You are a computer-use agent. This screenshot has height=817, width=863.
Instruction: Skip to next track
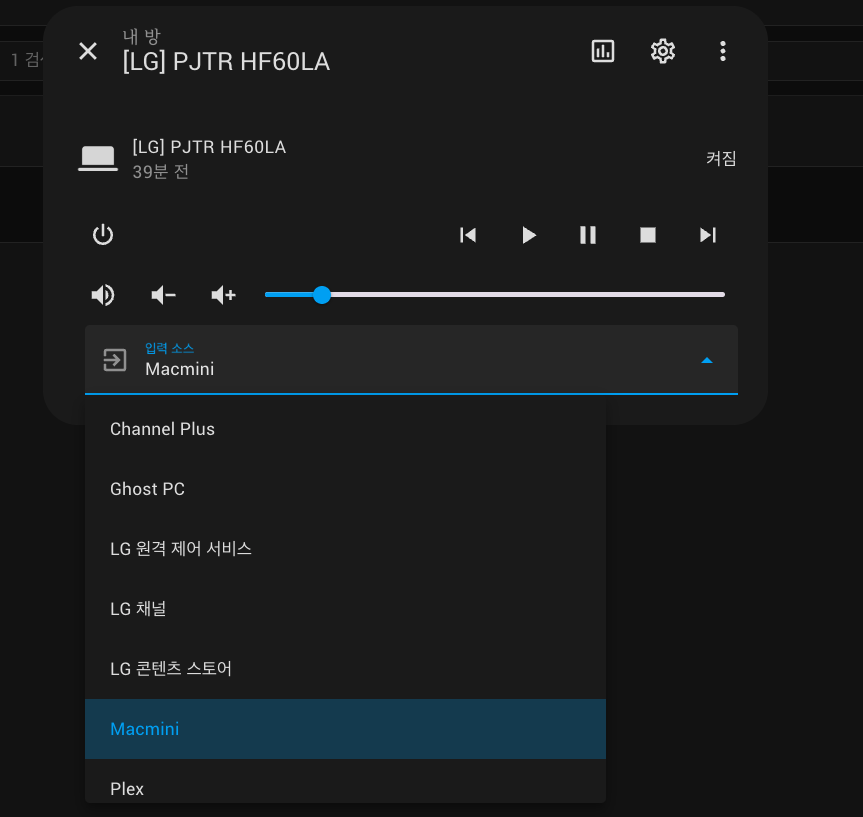(708, 235)
